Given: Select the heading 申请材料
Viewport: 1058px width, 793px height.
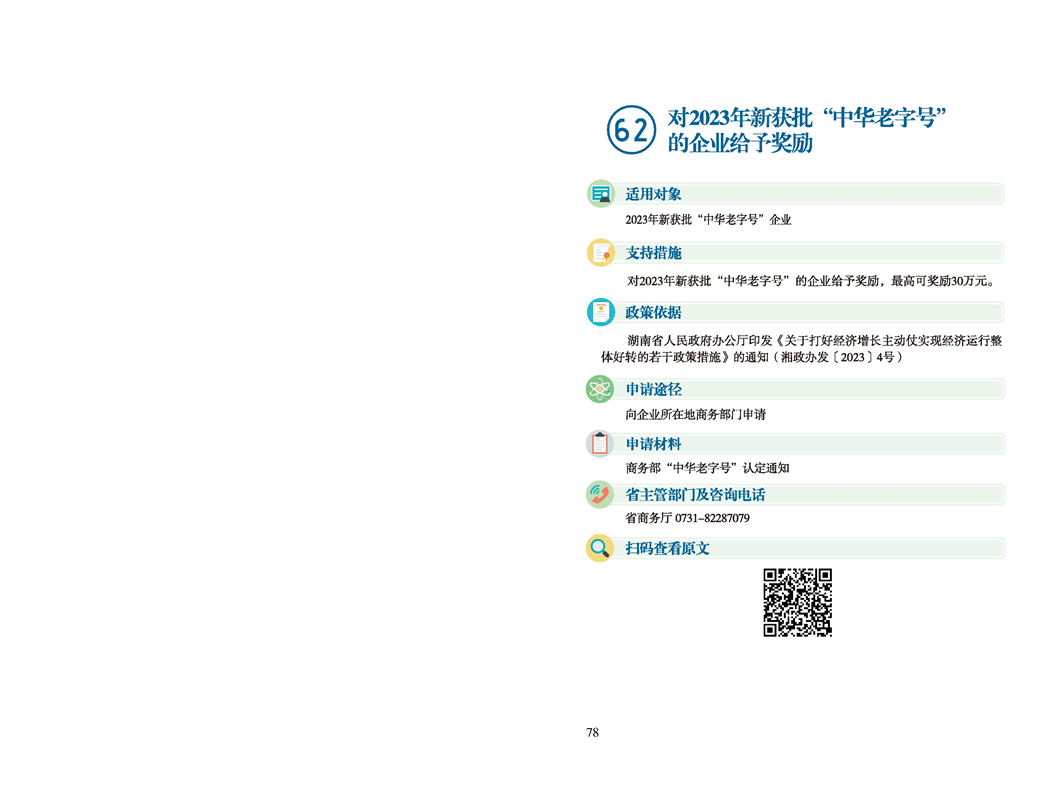Looking at the screenshot, I should [653, 444].
